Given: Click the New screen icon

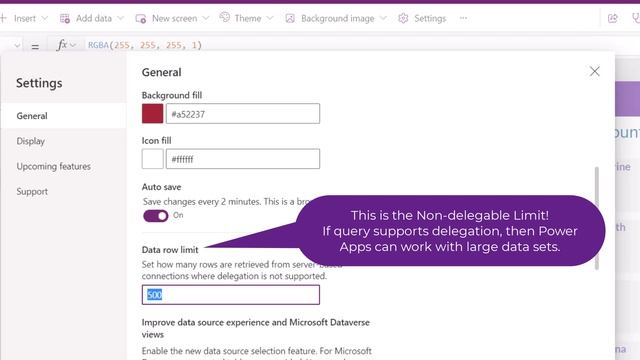Looking at the screenshot, I should point(141,18).
